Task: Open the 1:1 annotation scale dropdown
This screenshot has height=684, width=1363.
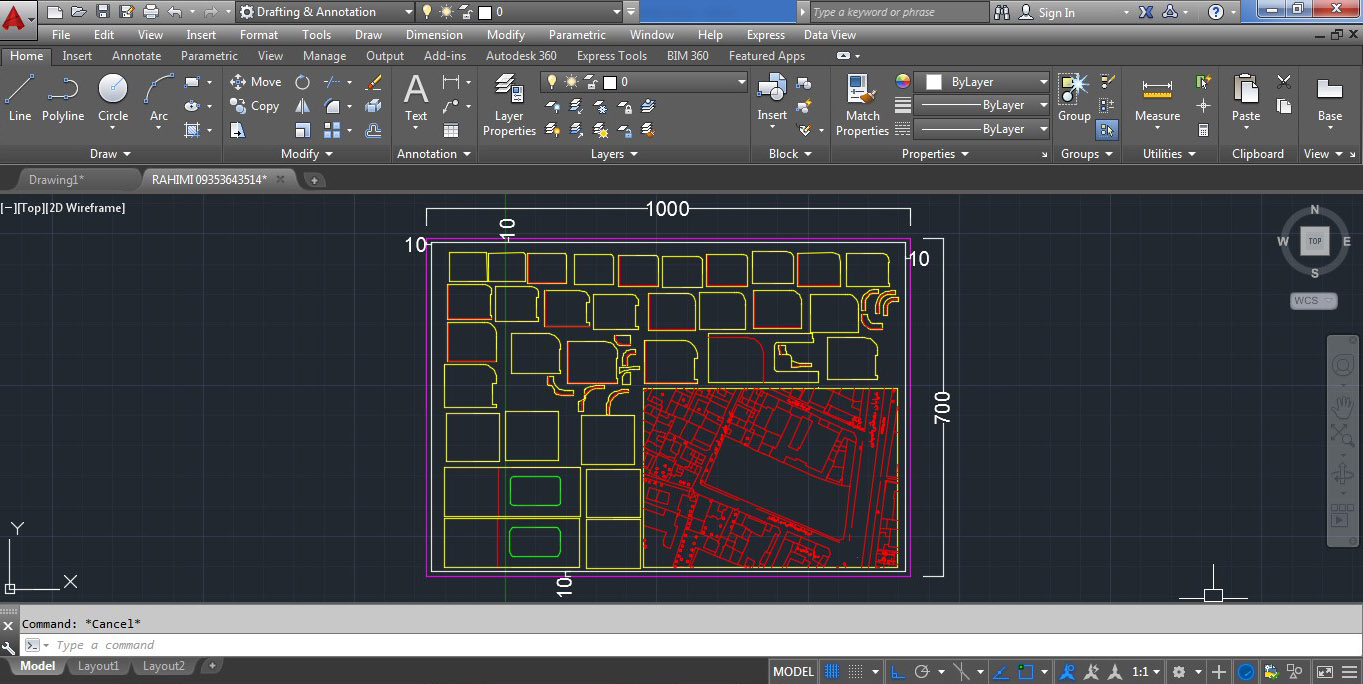Action: [x=1146, y=672]
